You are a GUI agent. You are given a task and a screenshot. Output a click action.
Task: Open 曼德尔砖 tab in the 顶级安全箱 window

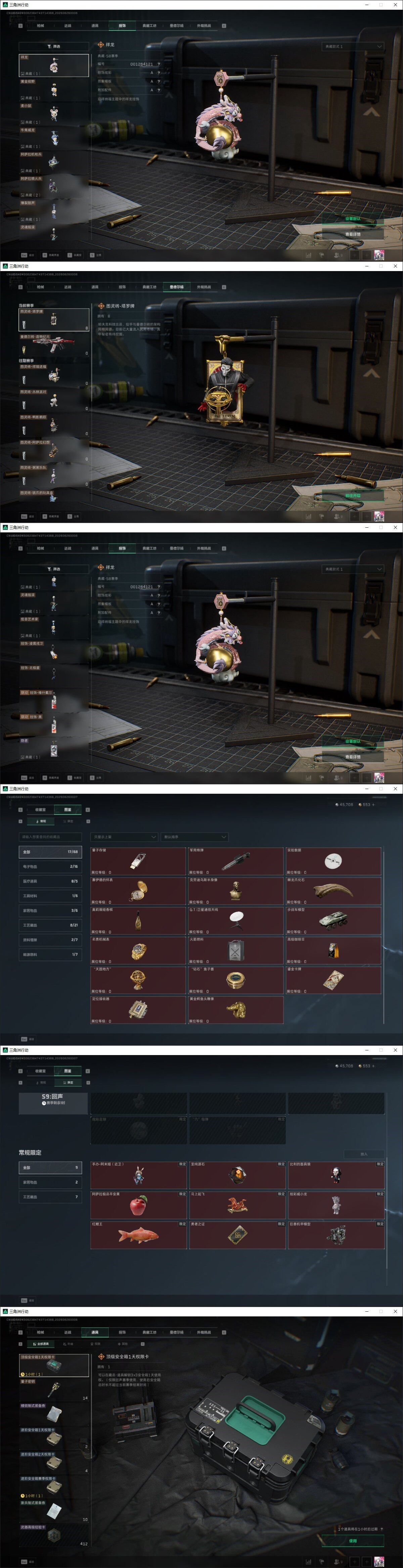[176, 1332]
